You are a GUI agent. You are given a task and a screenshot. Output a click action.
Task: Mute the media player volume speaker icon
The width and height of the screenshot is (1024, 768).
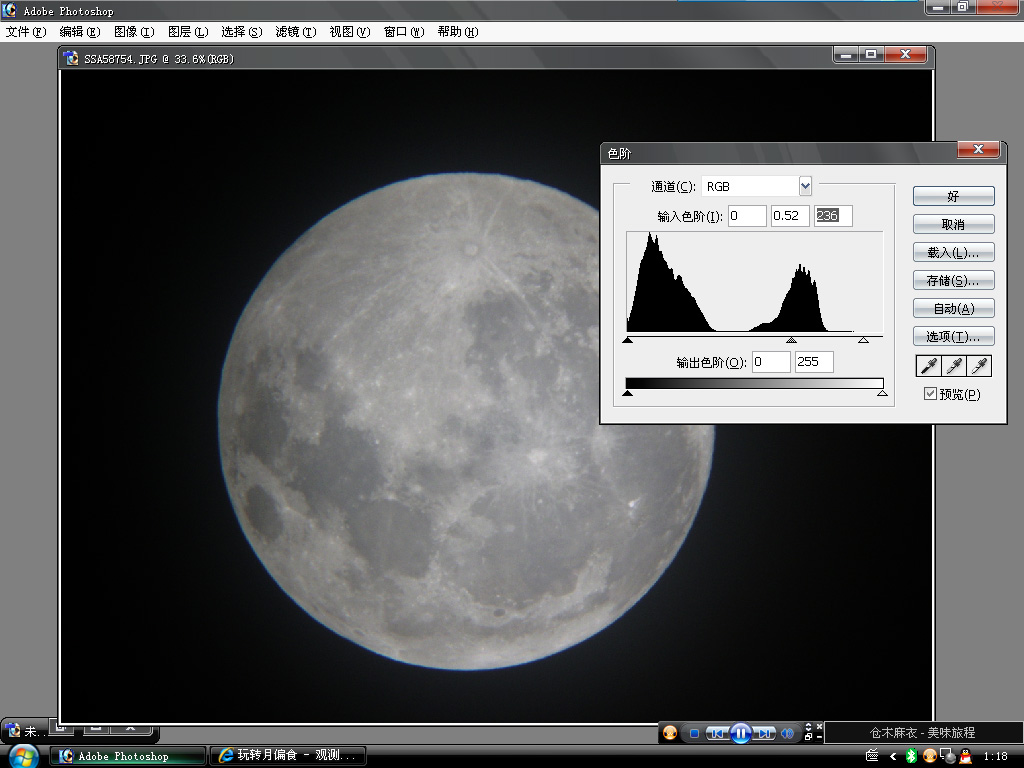[x=787, y=733]
